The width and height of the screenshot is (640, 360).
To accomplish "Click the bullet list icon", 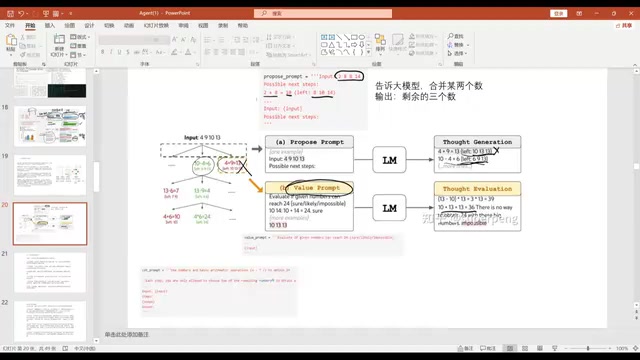I will (x=207, y=40).
